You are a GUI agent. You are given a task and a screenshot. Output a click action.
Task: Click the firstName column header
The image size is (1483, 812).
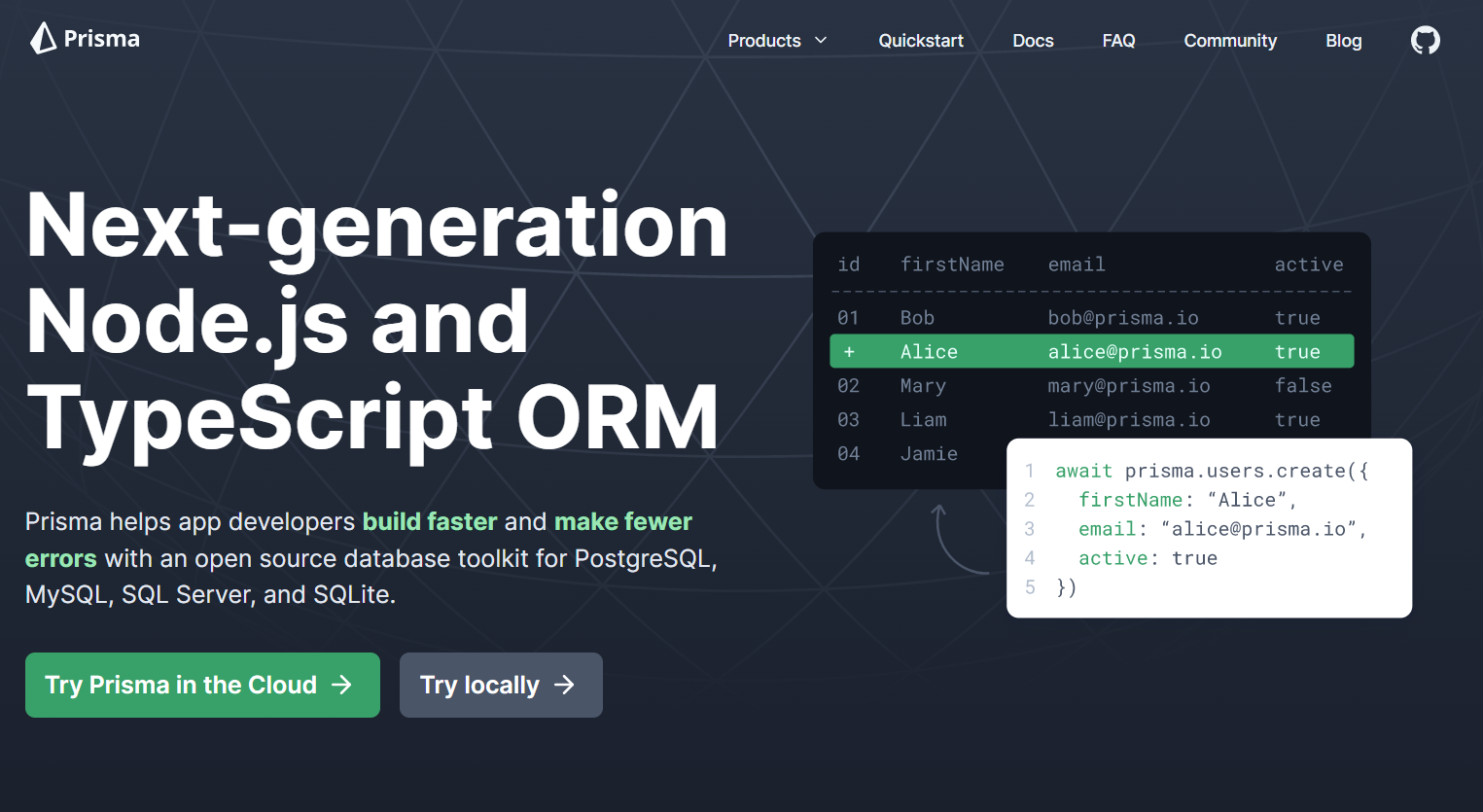(x=952, y=265)
